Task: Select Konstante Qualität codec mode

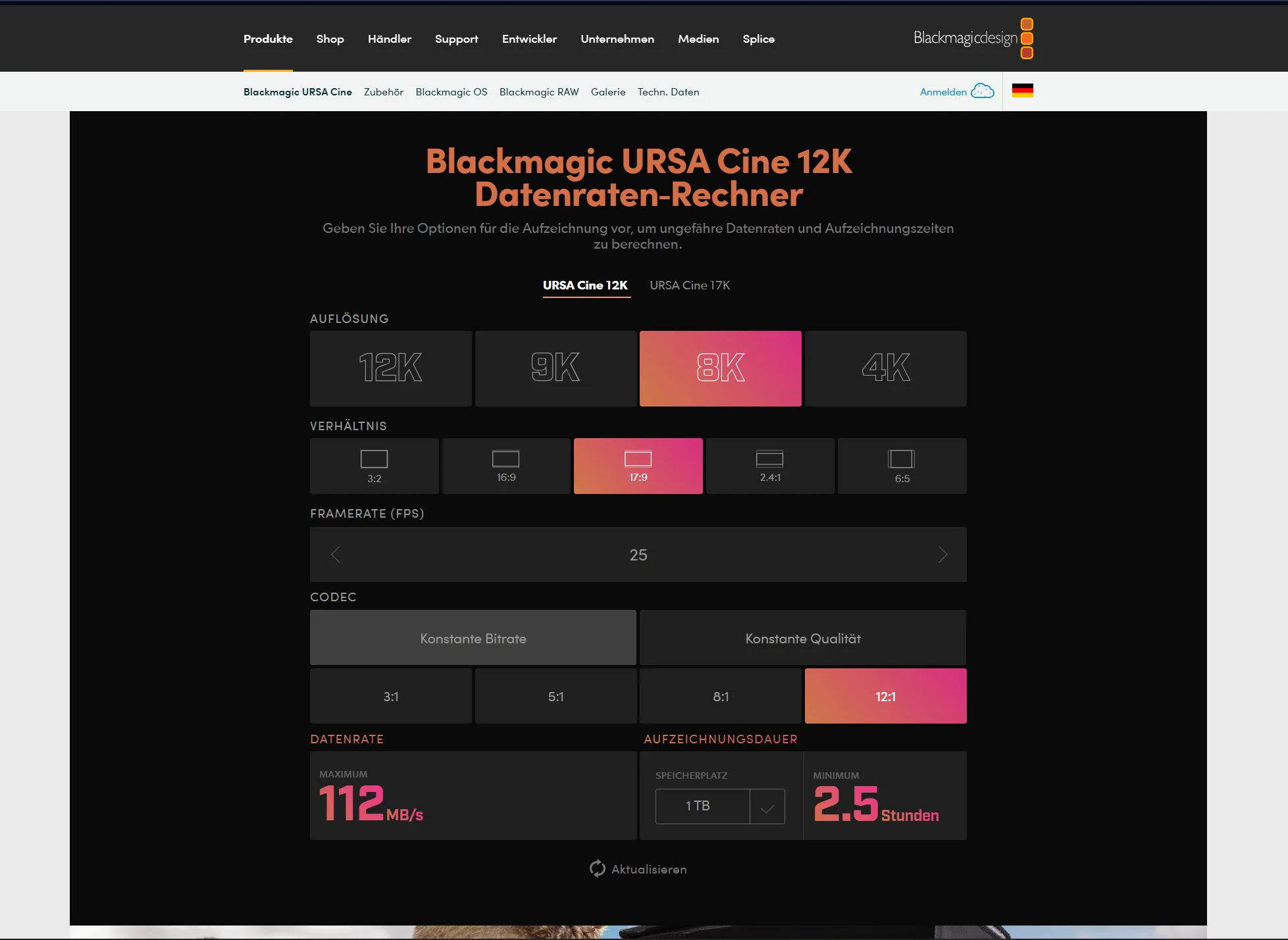Action: point(802,638)
